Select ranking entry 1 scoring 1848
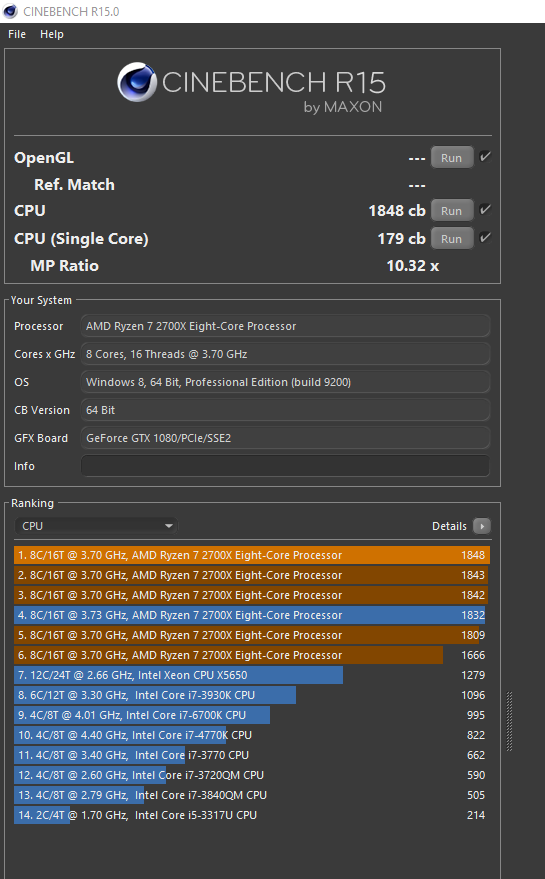The height and width of the screenshot is (879, 545). [252, 555]
